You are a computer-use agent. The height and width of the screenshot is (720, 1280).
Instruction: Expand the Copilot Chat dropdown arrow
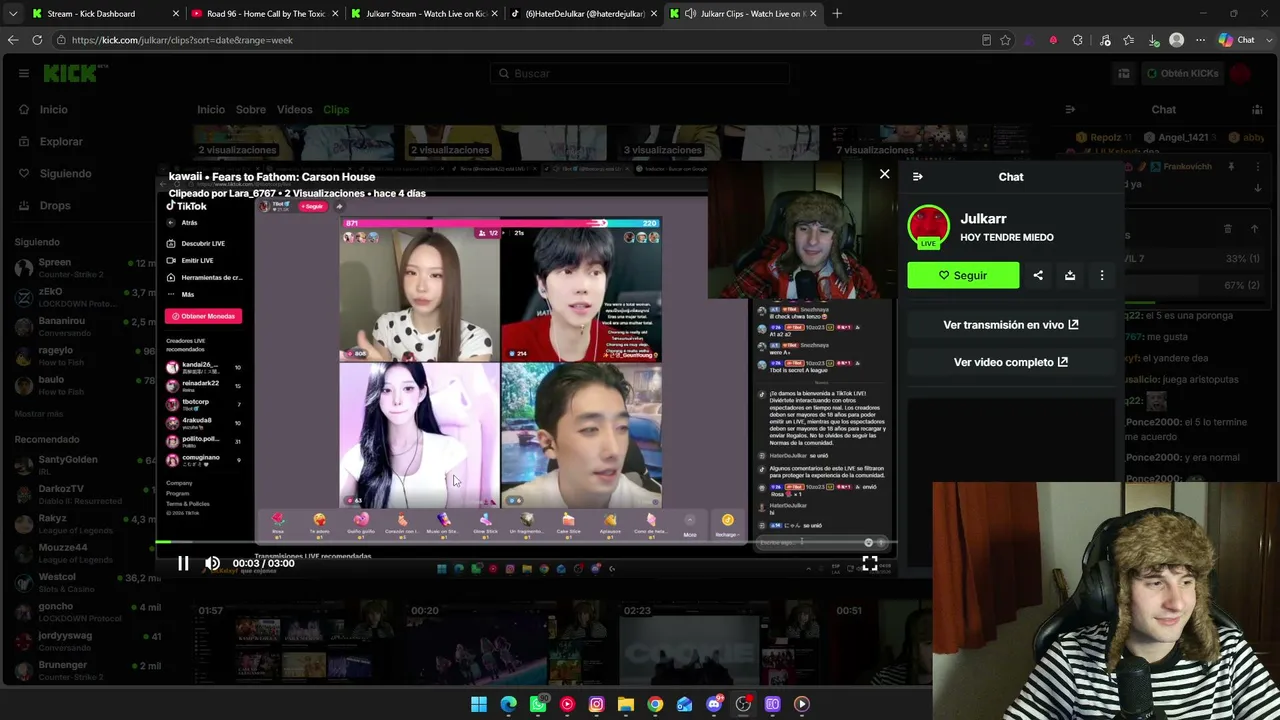[1268, 40]
